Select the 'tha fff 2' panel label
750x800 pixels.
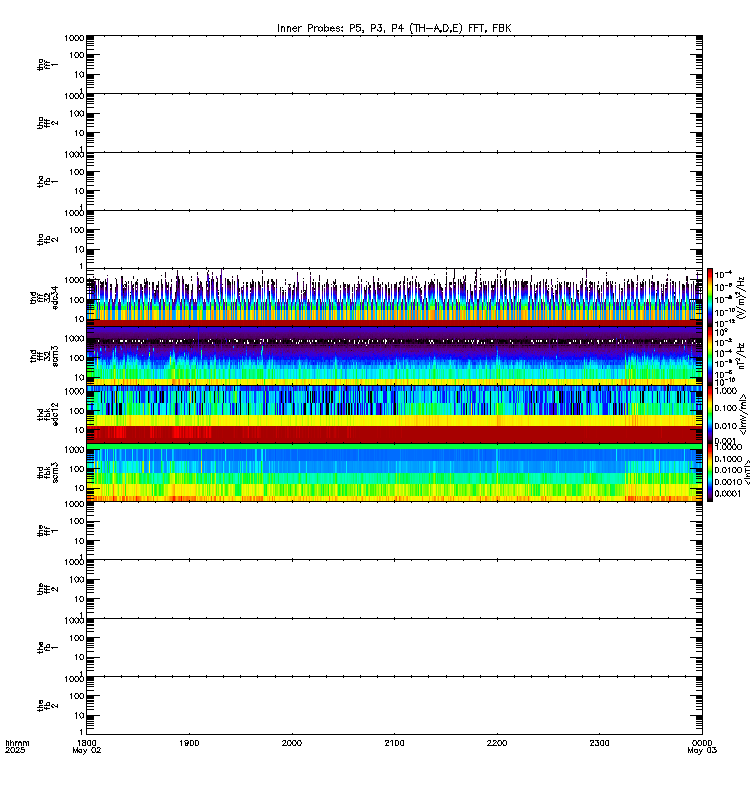tap(47, 123)
